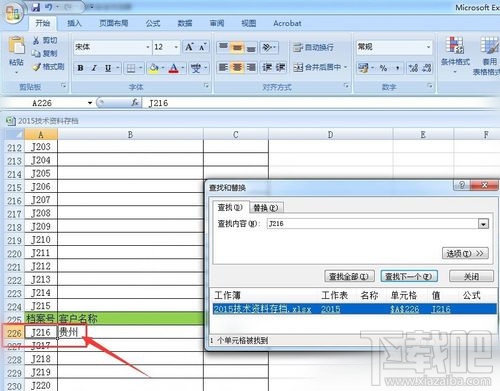Image resolution: width=500 pixels, height=391 pixels.
Task: Open the clipboard group dialog launcher
Action: click(63, 86)
